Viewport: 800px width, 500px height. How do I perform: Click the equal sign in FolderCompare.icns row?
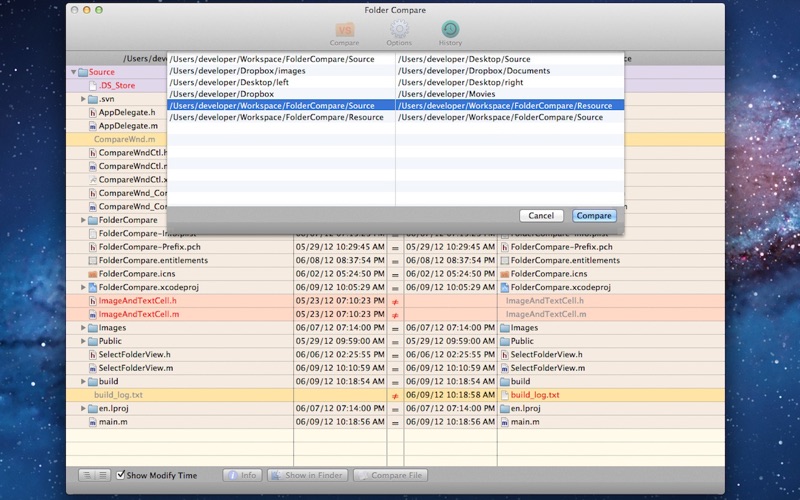point(395,275)
